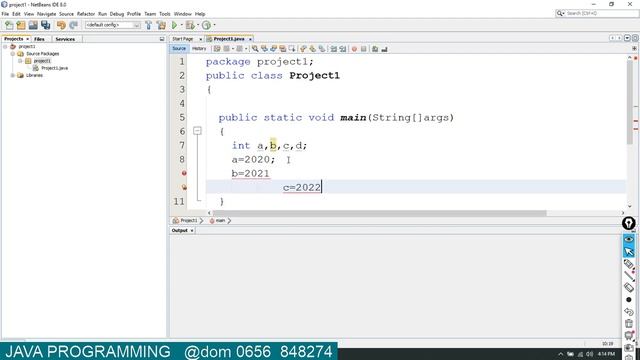Click the Clean and Build Project icon
Screen dimensions: 640x360
click(x=161, y=25)
